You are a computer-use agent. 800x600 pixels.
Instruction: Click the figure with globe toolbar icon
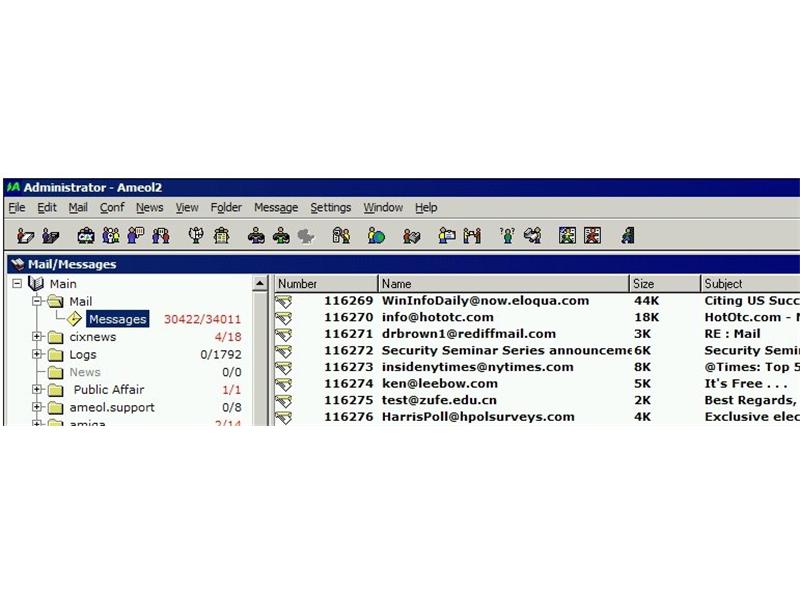click(376, 236)
